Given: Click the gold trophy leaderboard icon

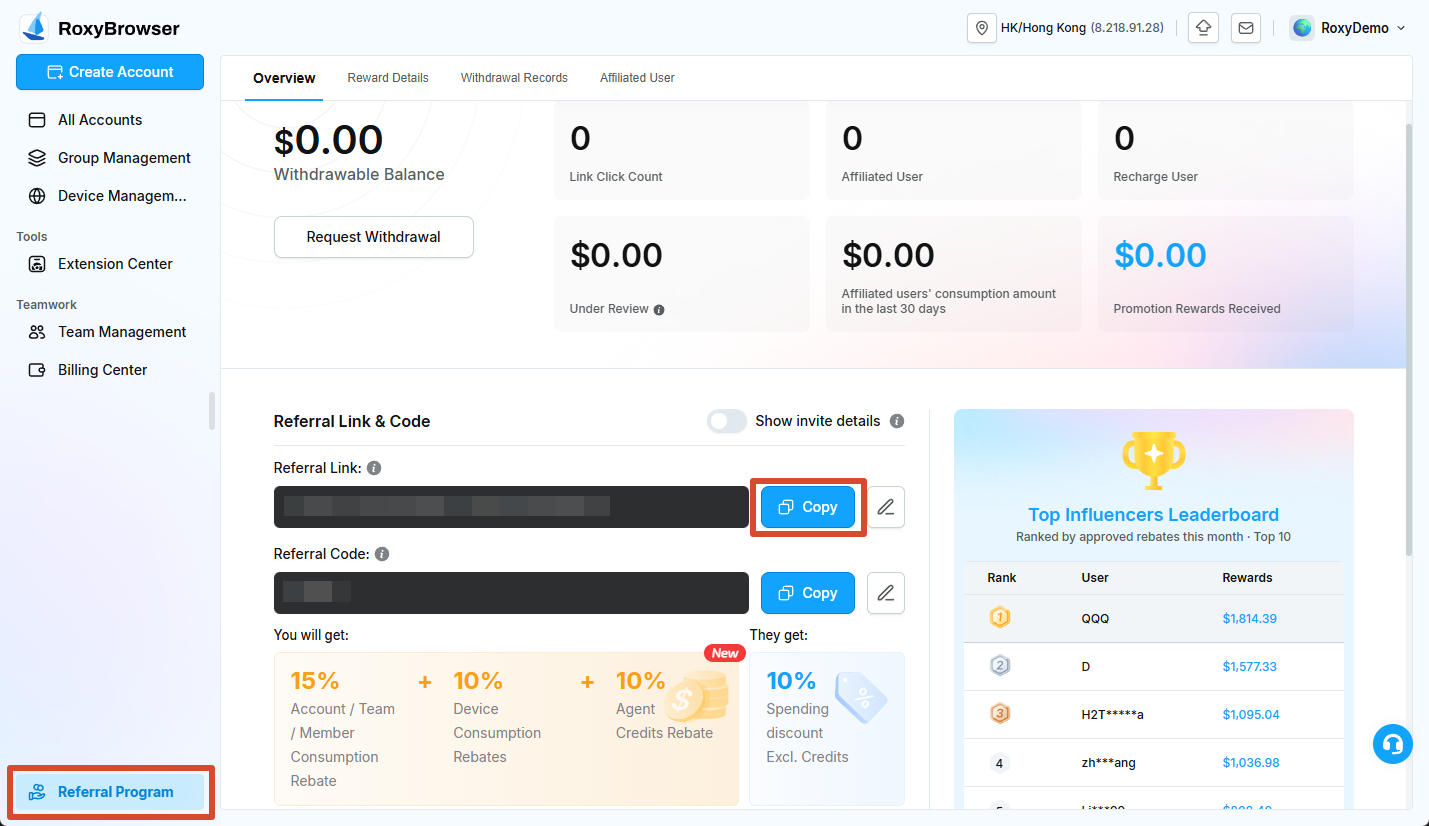Looking at the screenshot, I should (1154, 461).
